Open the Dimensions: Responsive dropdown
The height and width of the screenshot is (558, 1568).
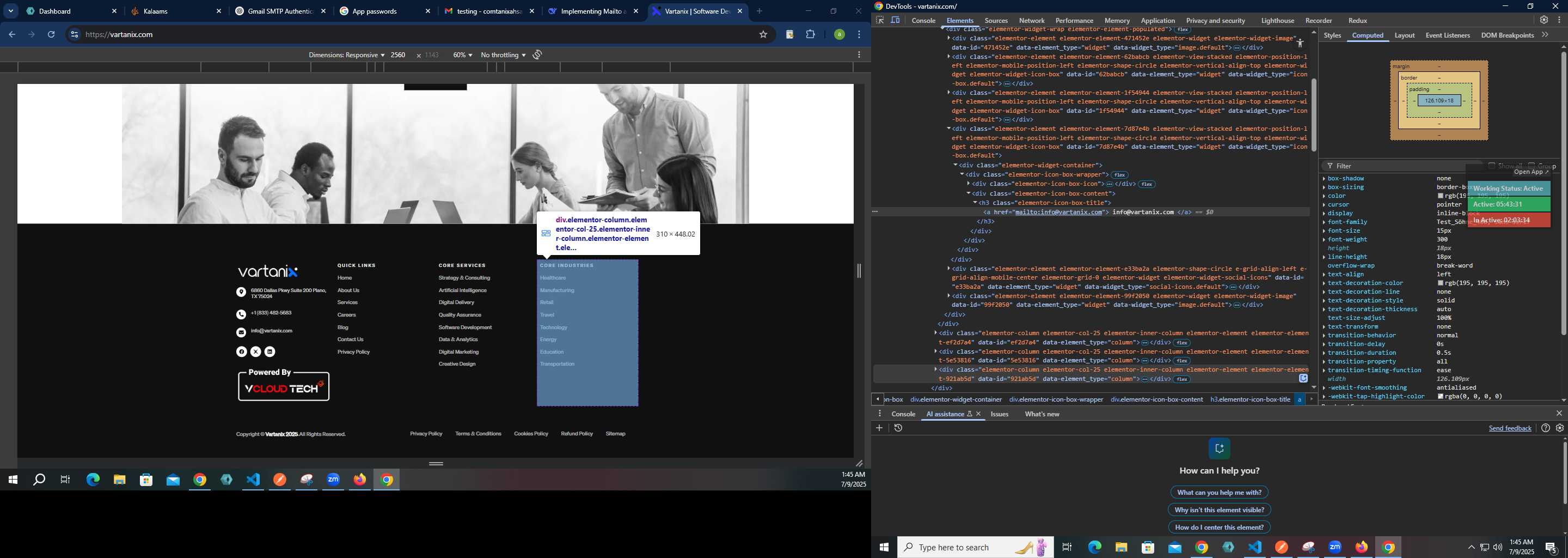coord(346,55)
